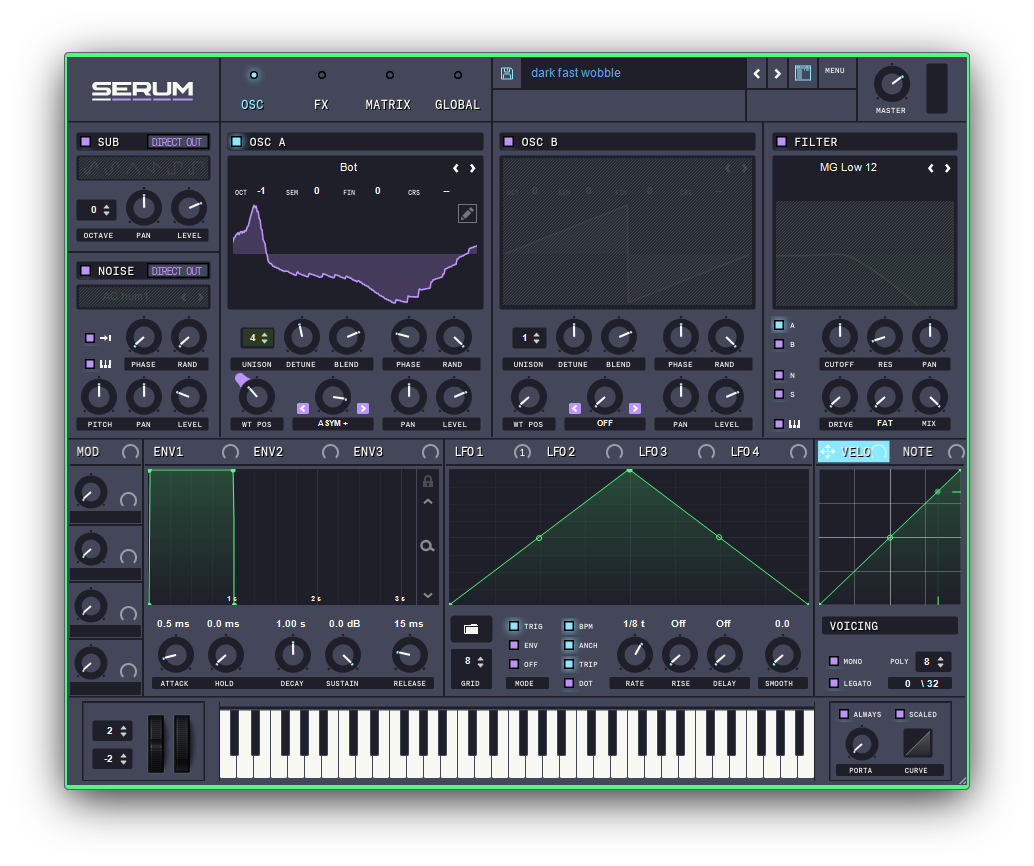Viewport: 1034px width, 866px height.
Task: Toggle LFO BPM sync checkbox
Action: tap(568, 626)
